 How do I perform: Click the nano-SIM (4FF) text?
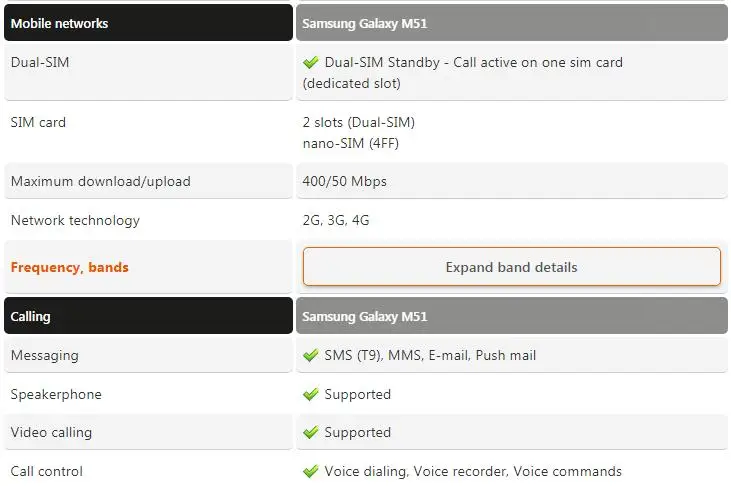tap(351, 143)
